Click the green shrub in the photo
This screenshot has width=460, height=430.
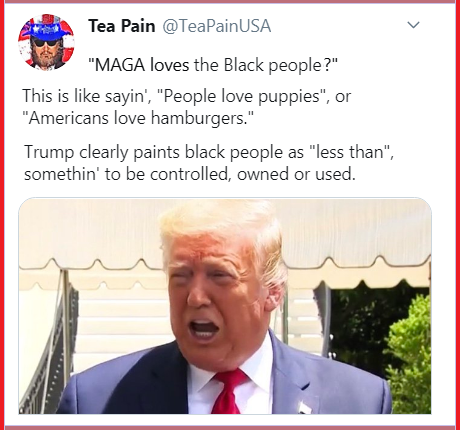409,355
